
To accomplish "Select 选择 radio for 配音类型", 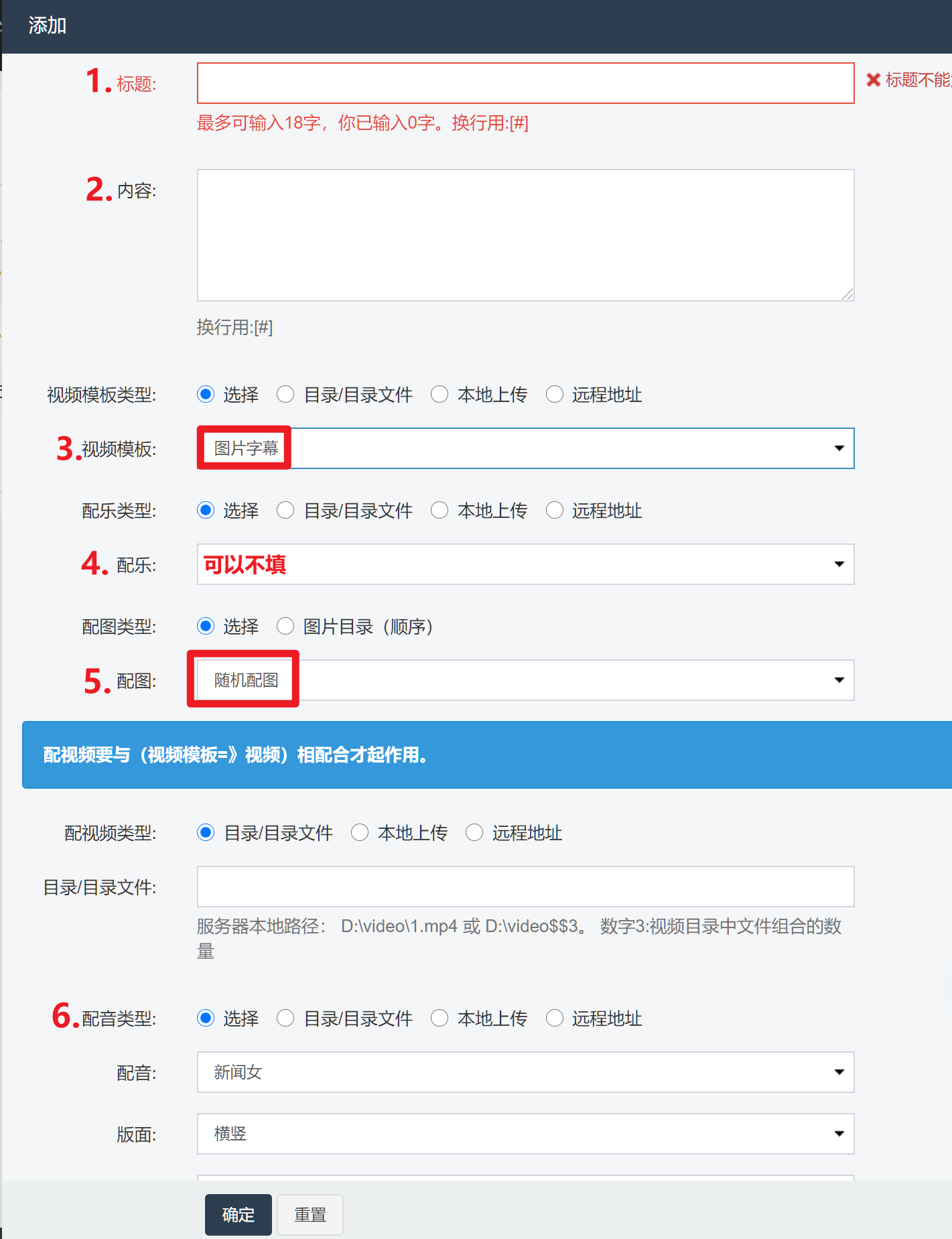I will 206,1019.
